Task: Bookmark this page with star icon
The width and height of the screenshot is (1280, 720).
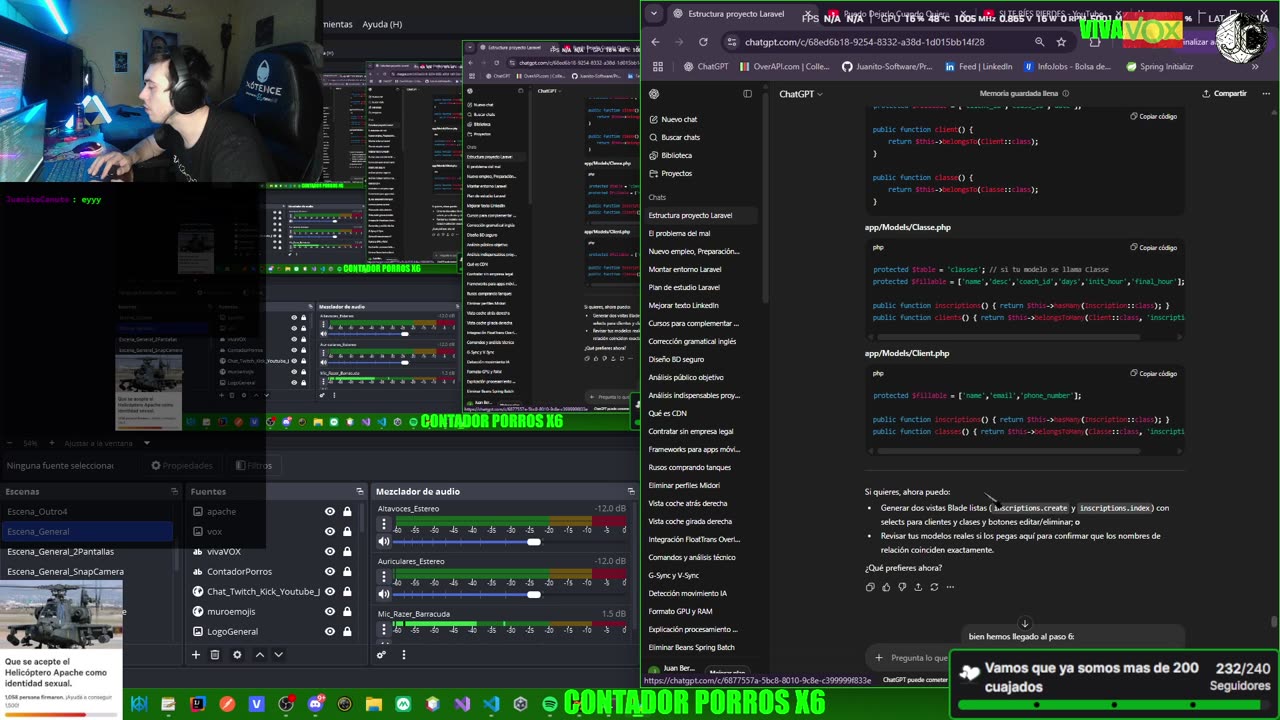Action: 1061,42
